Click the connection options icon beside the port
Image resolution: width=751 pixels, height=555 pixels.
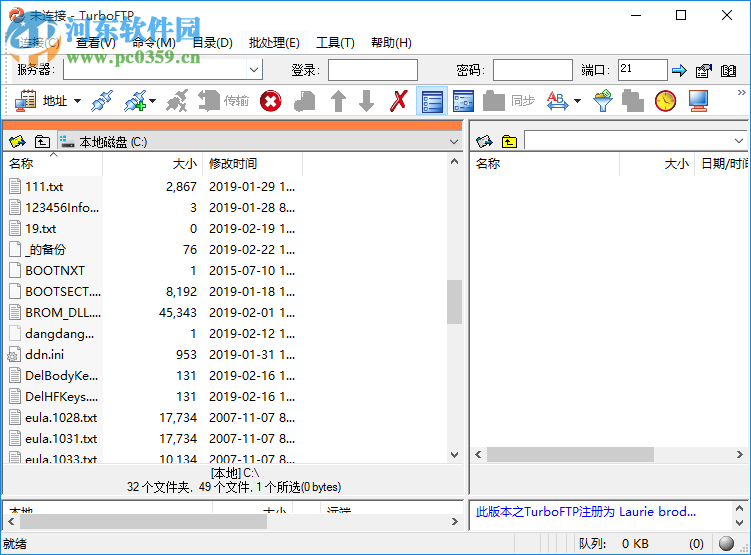pyautogui.click(x=704, y=71)
